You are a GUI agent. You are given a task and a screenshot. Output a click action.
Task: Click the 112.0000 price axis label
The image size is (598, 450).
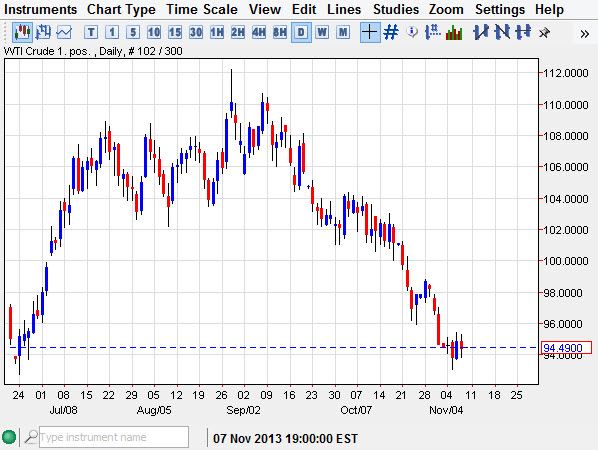[566, 73]
